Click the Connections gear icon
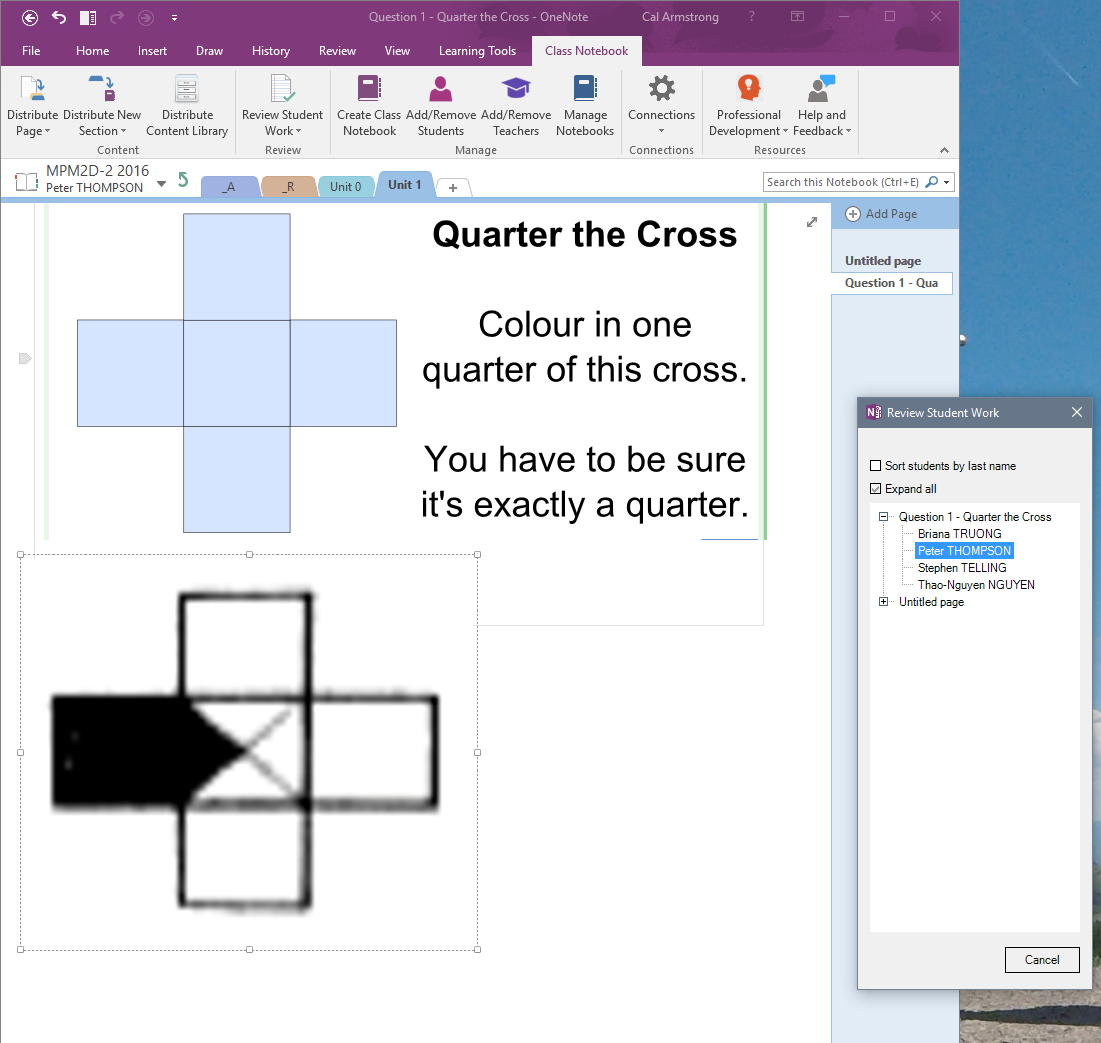This screenshot has height=1043, width=1101. pyautogui.click(x=661, y=90)
